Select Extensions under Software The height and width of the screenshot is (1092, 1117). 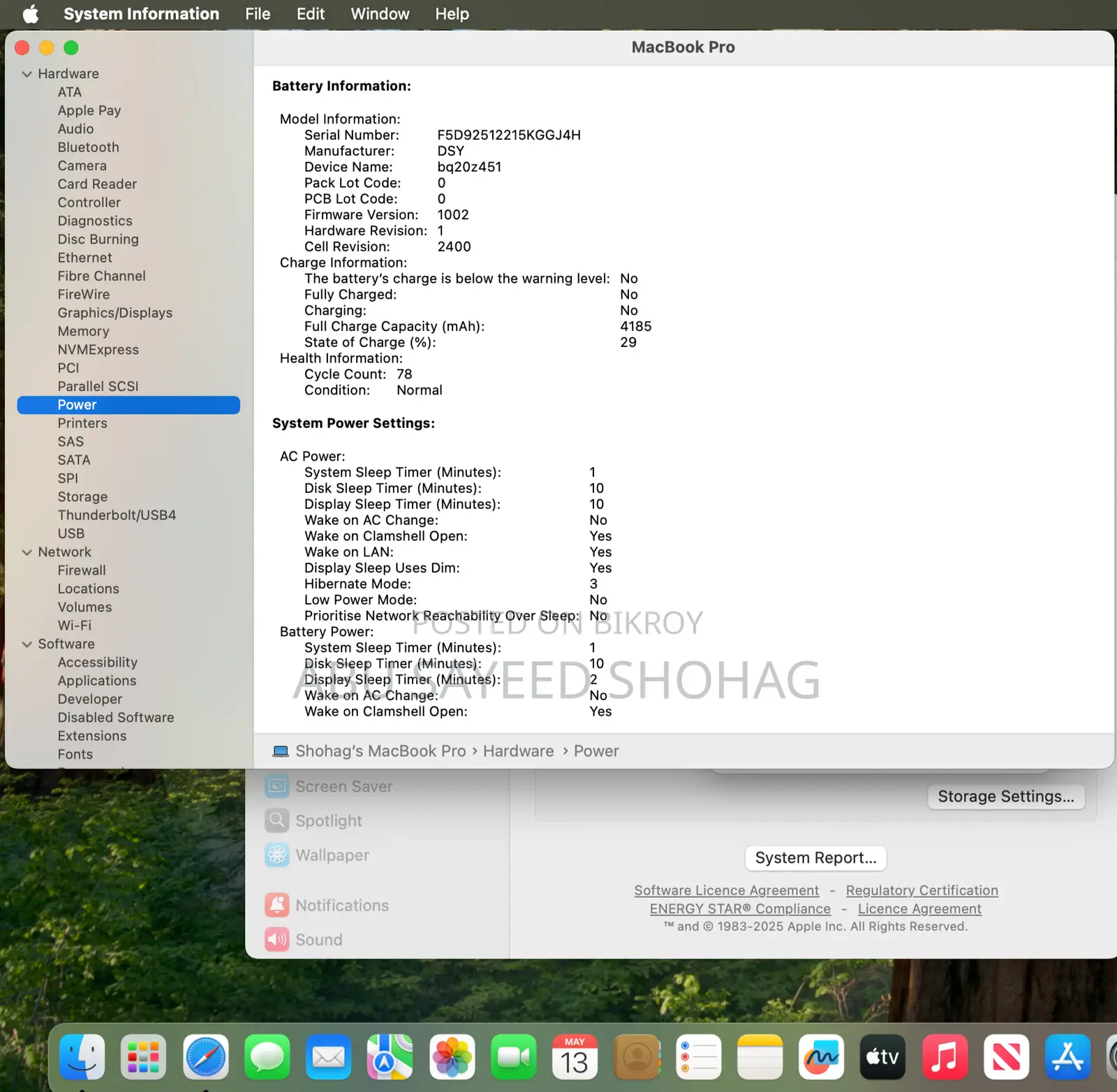point(92,736)
